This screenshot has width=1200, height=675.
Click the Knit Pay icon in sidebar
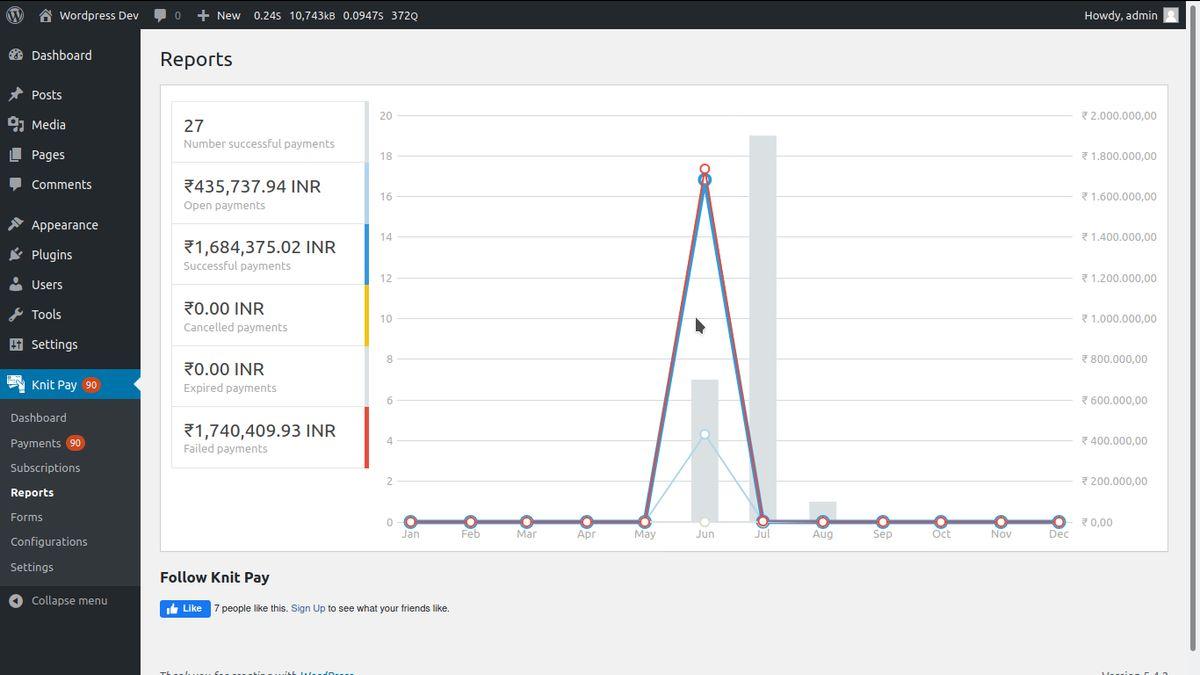click(15, 384)
